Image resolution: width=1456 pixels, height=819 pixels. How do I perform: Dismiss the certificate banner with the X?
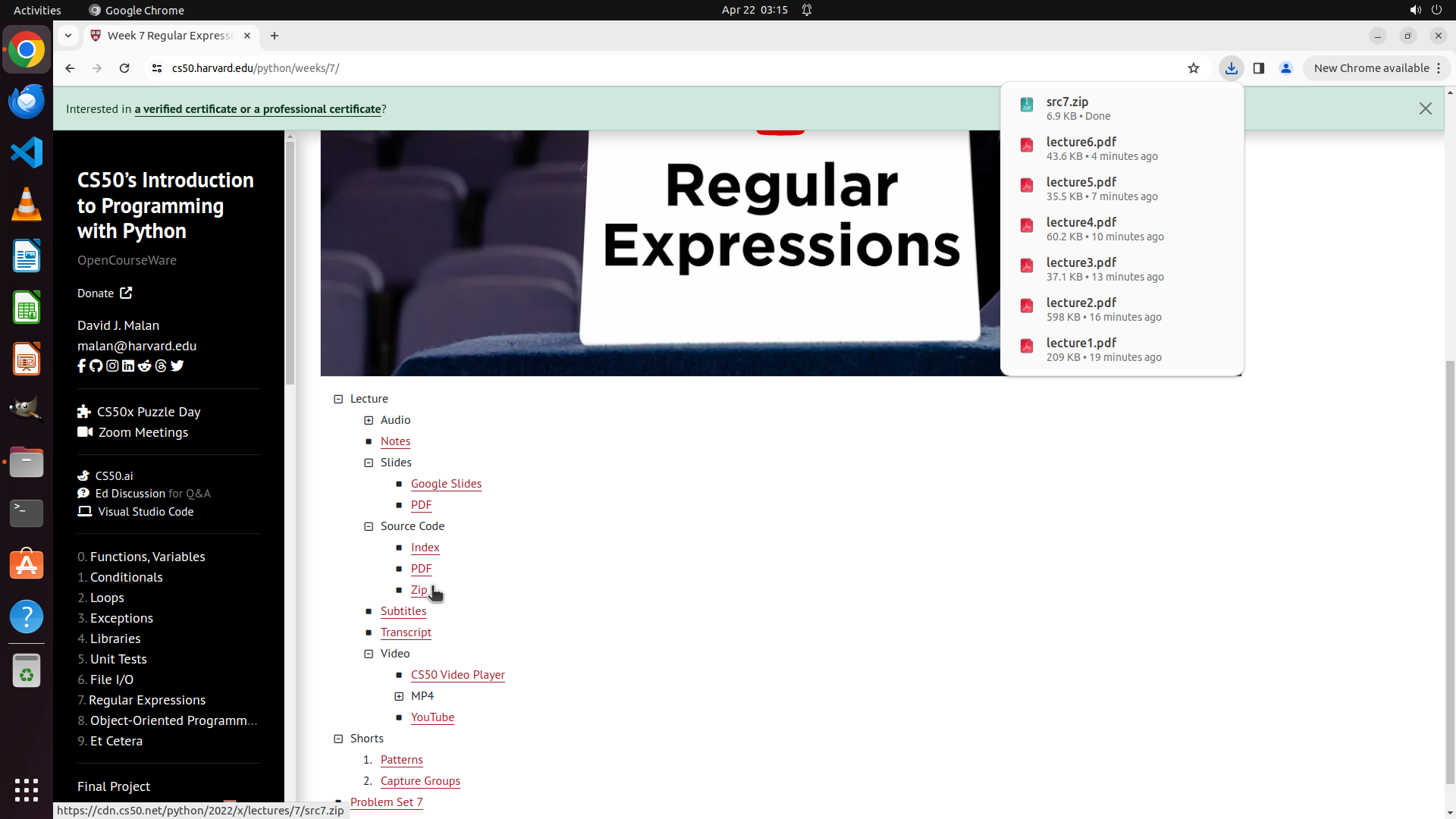[x=1425, y=108]
